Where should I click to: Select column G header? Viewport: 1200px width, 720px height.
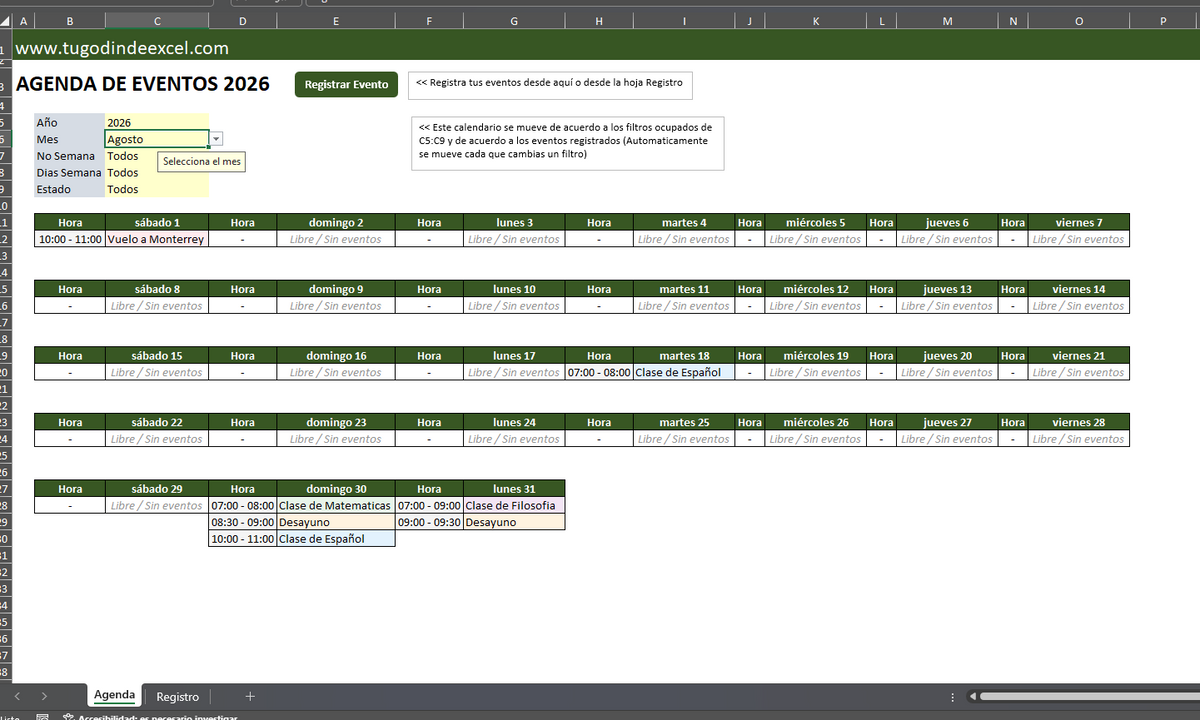pyautogui.click(x=513, y=20)
